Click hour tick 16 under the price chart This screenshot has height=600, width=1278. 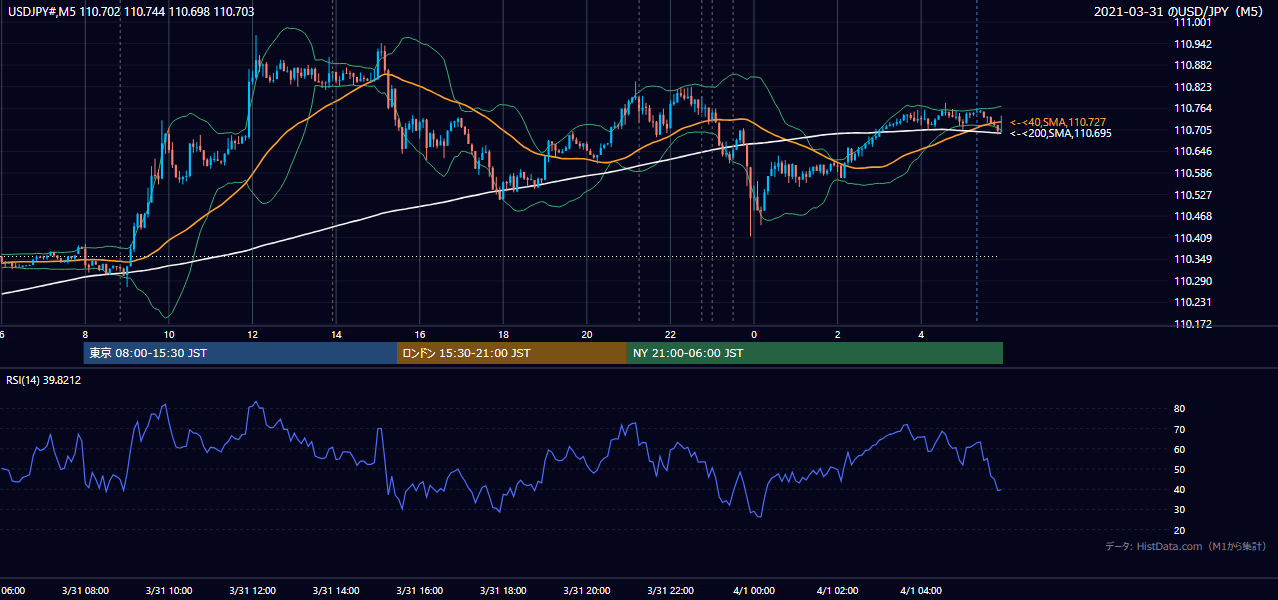(420, 335)
